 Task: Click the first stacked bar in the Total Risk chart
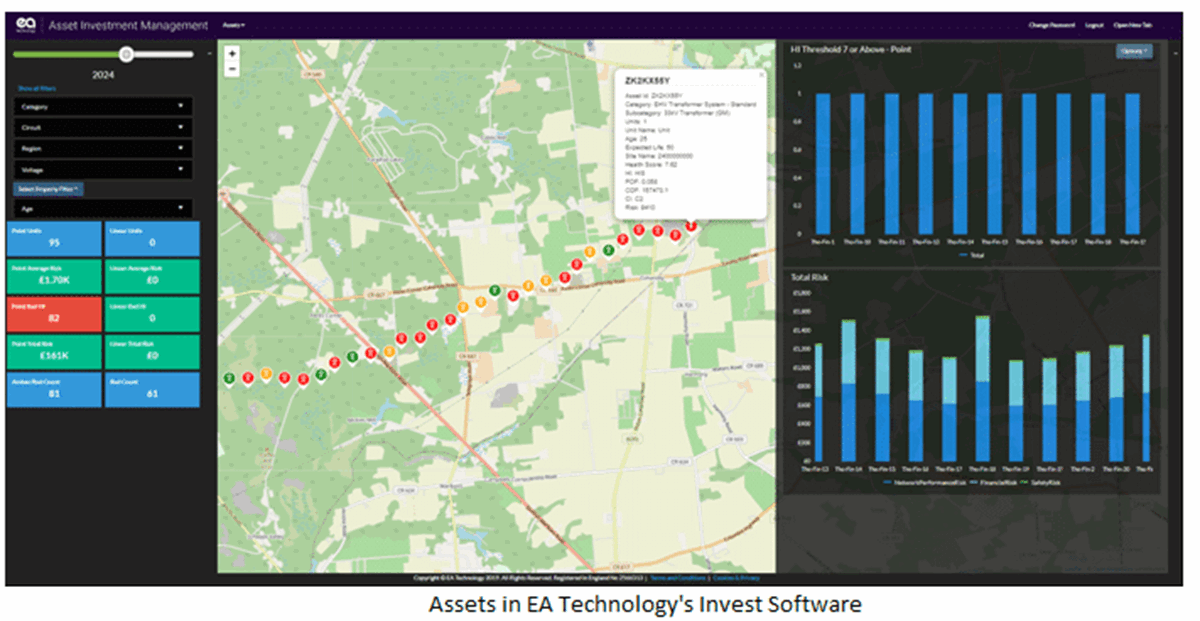point(818,404)
